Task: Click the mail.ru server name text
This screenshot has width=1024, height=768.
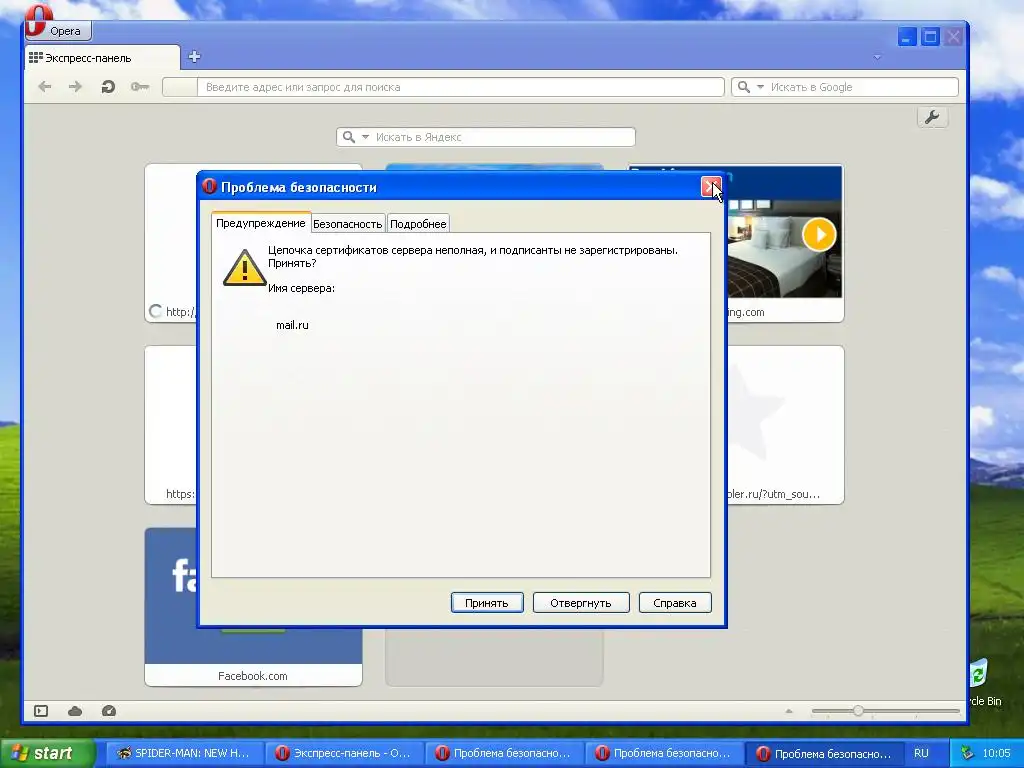Action: click(292, 325)
